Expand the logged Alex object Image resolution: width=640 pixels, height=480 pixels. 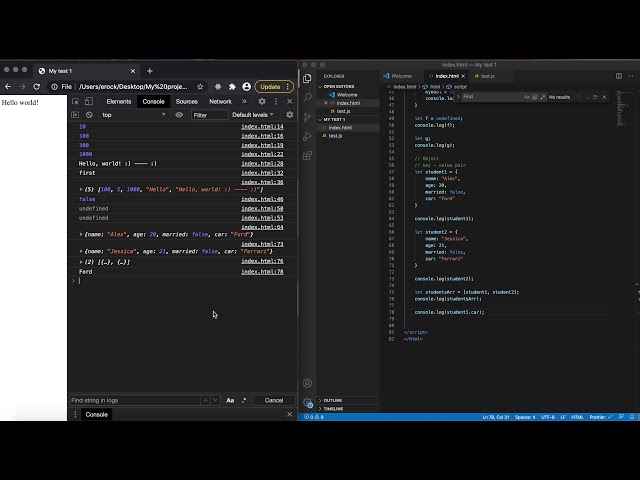click(81, 234)
